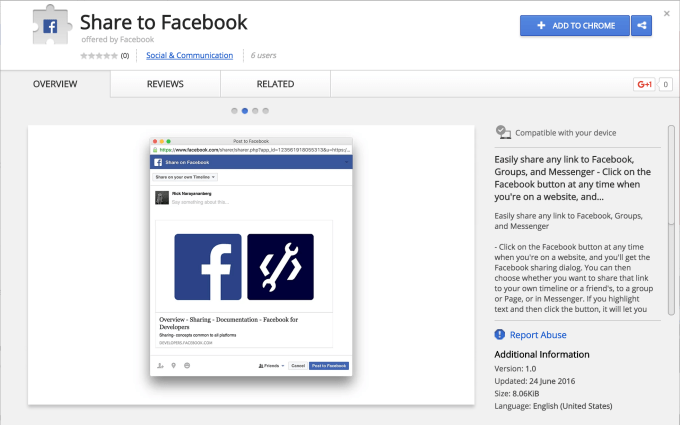Click the share icon button beside Add to Chrome

point(641,26)
